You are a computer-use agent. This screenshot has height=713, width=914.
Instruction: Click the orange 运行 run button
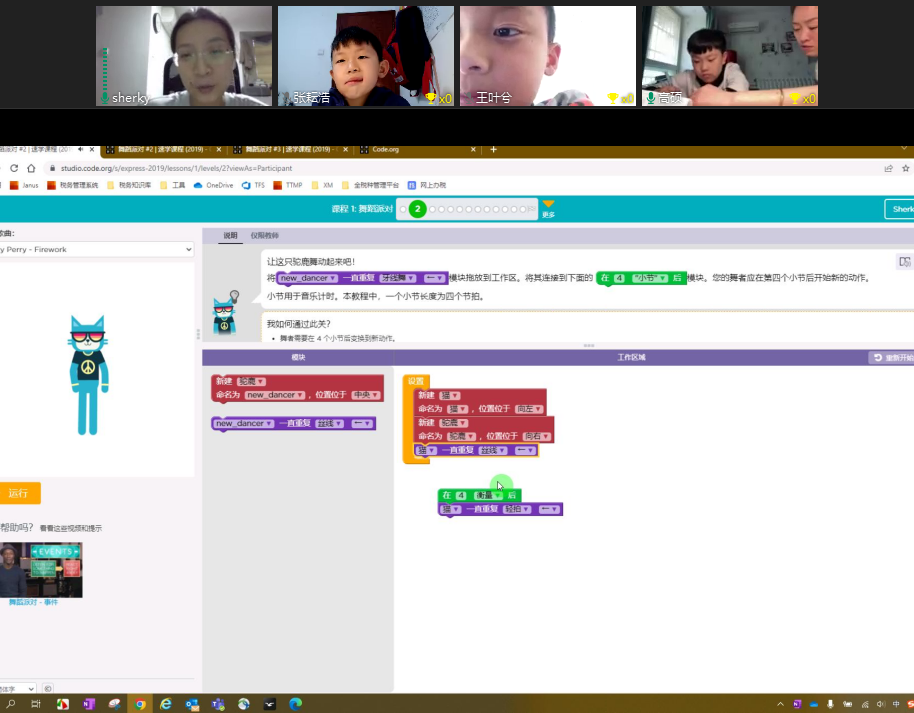19,493
